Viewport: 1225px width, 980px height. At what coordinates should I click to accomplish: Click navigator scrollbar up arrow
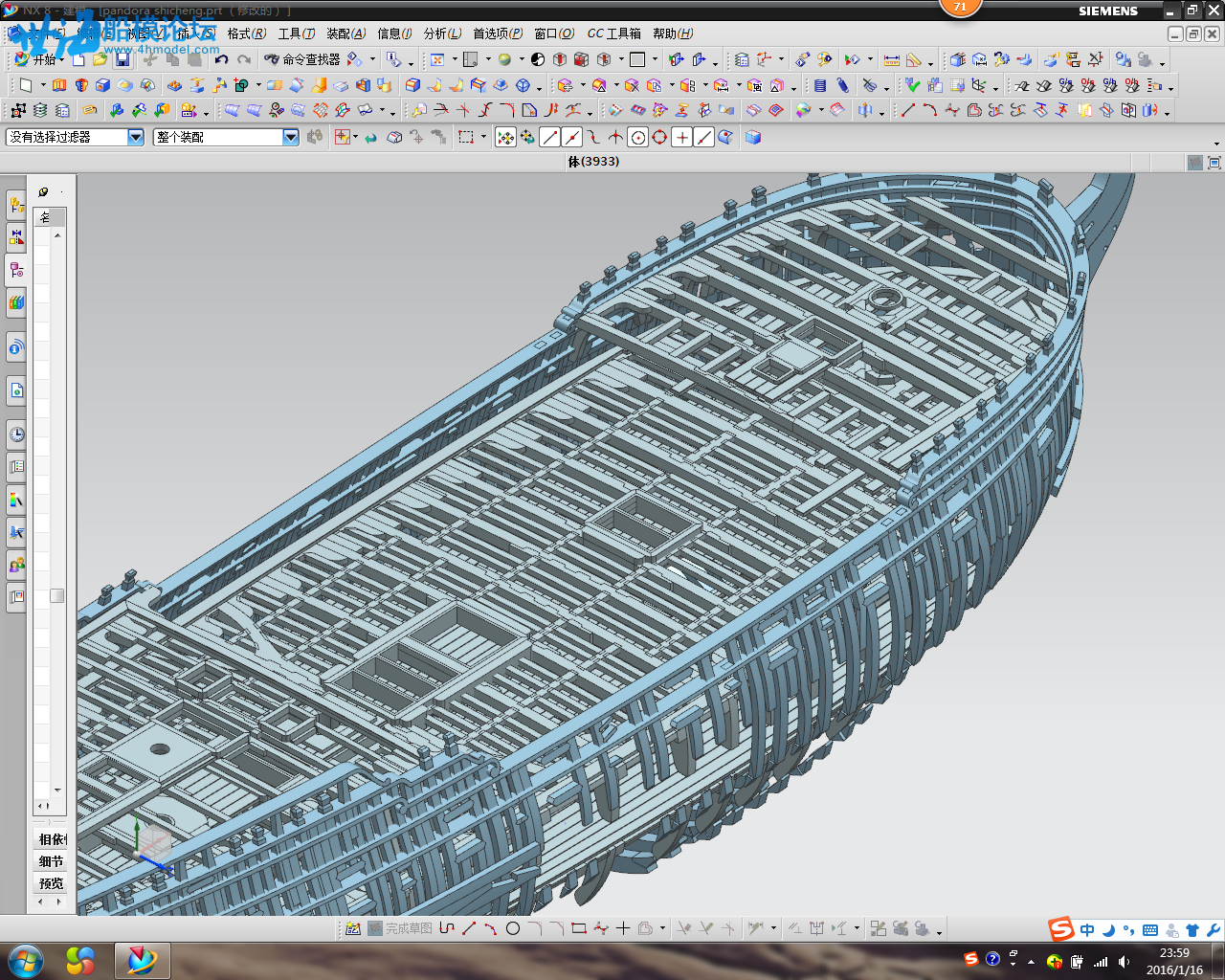(57, 235)
